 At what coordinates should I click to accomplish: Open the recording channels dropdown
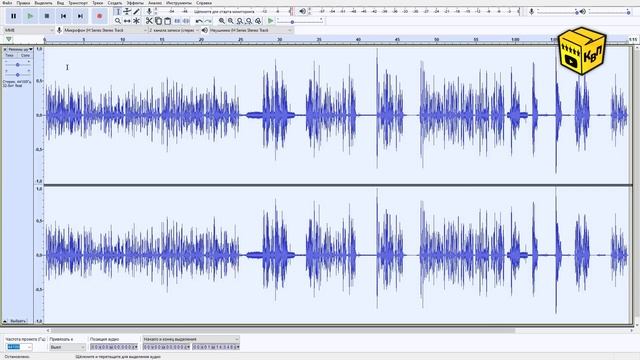click(x=173, y=30)
